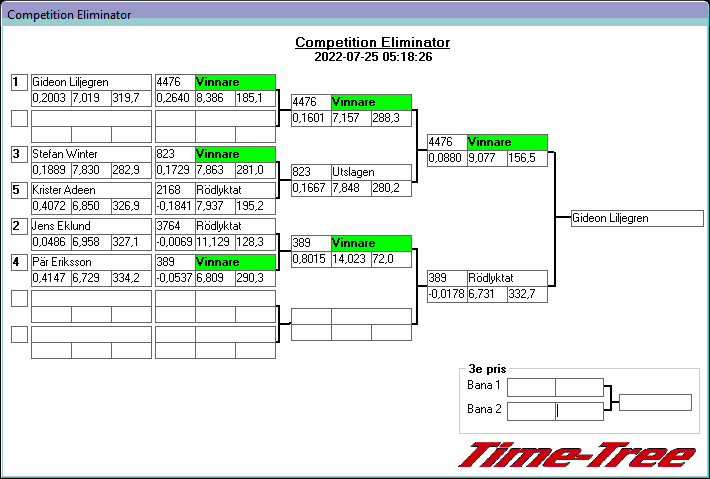Select the Stefan Winter name field
710x479 pixels.
[91, 154]
